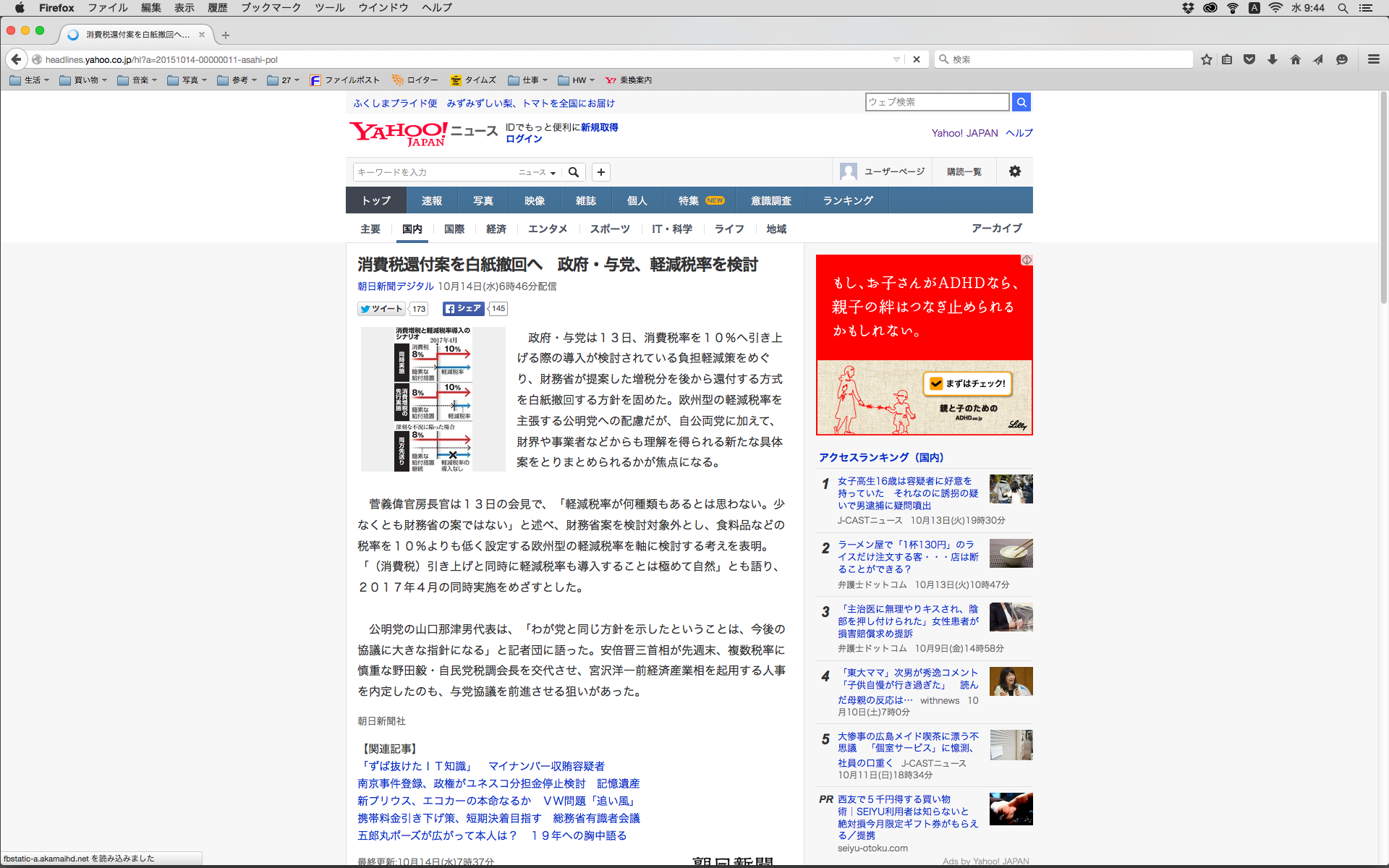Open the ブックマーク menu in menu bar

[x=271, y=7]
